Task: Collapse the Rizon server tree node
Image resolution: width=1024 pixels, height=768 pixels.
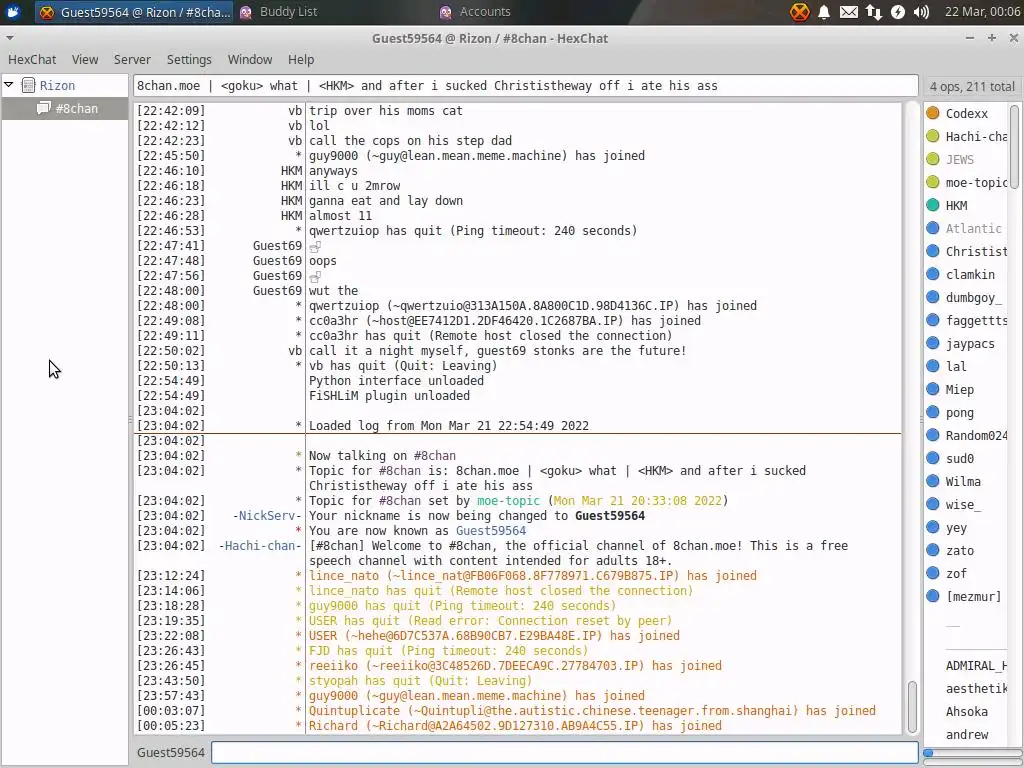Action: [x=9, y=85]
